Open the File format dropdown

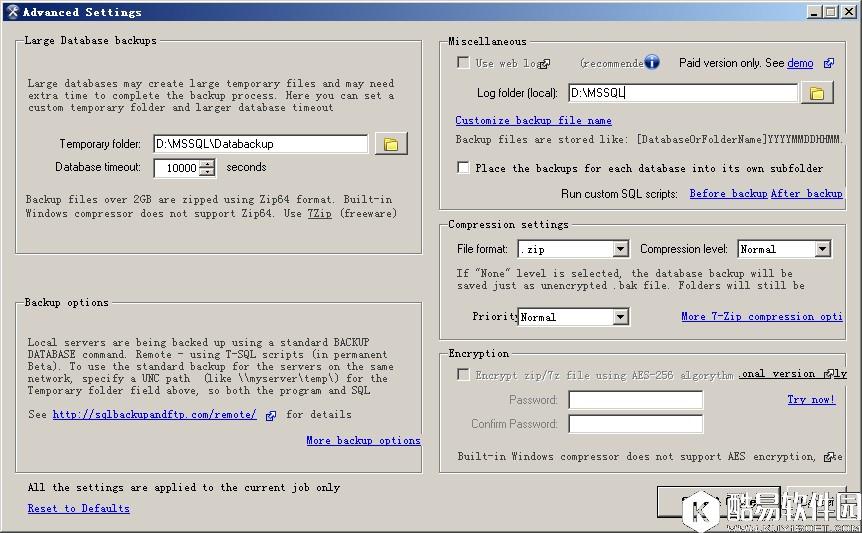coord(620,249)
